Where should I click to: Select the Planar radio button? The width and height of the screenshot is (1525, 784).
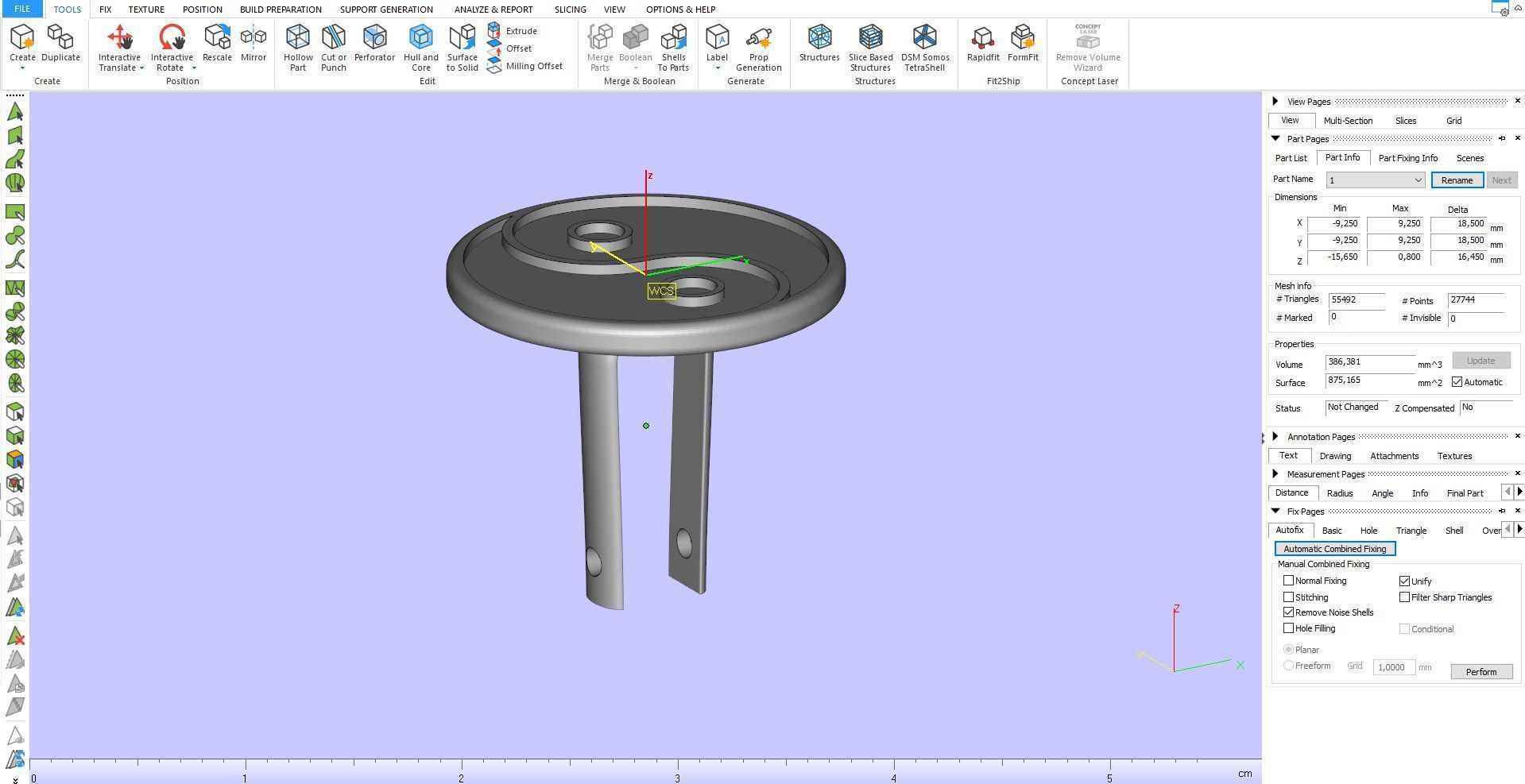(x=1288, y=650)
